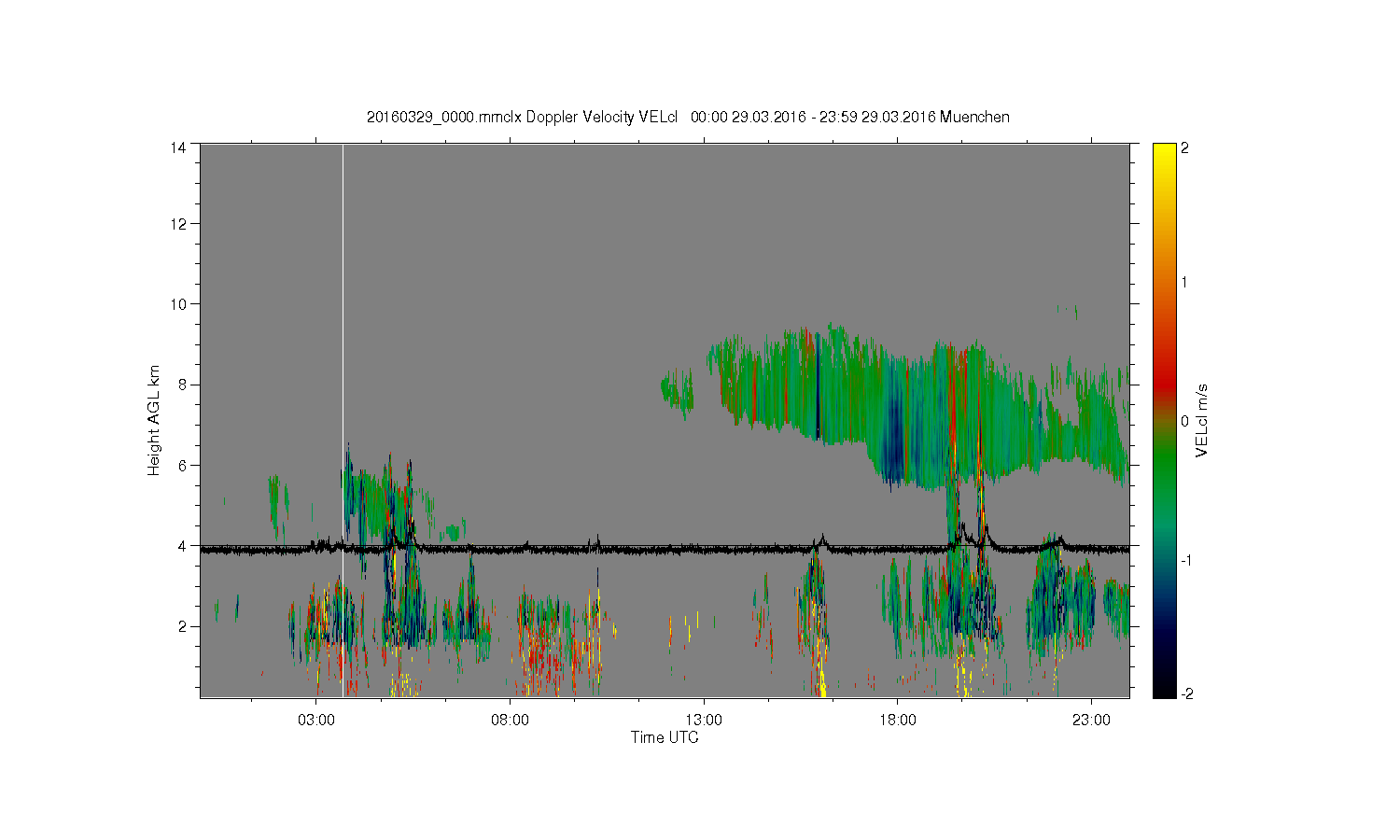The image size is (1400, 840).
Task: Click the 'Time UTC' axis label
Action: (665, 737)
